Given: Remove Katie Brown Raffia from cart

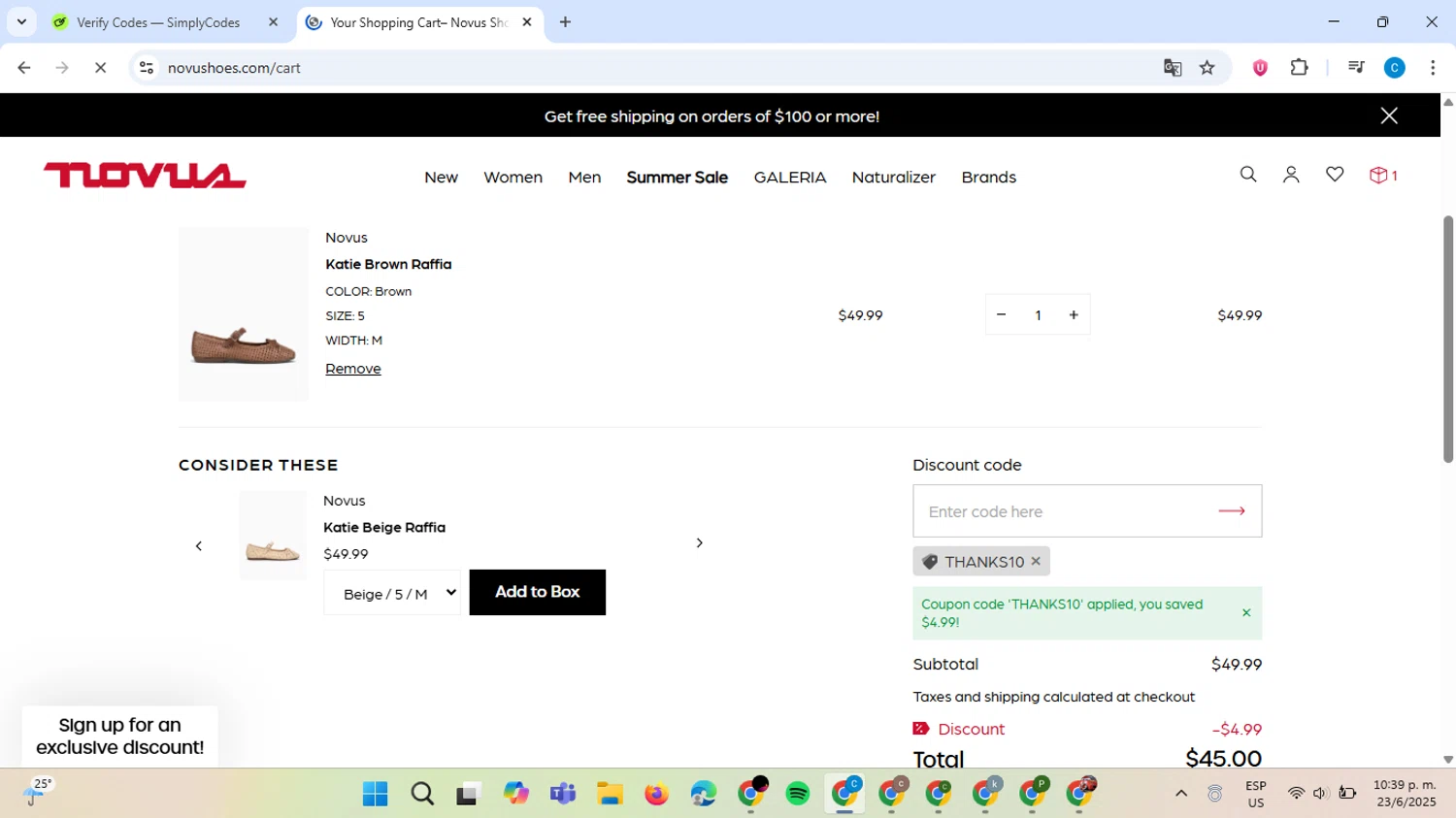Looking at the screenshot, I should pyautogui.click(x=353, y=369).
